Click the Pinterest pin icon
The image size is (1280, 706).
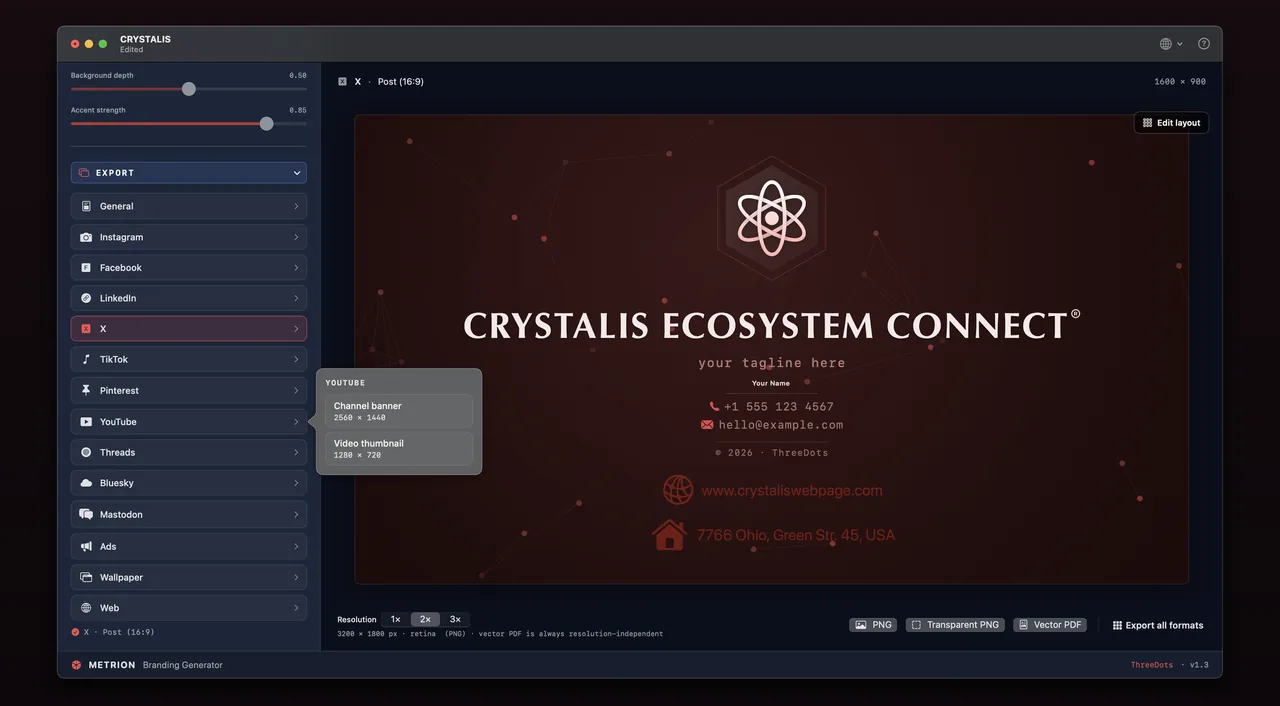tap(86, 390)
